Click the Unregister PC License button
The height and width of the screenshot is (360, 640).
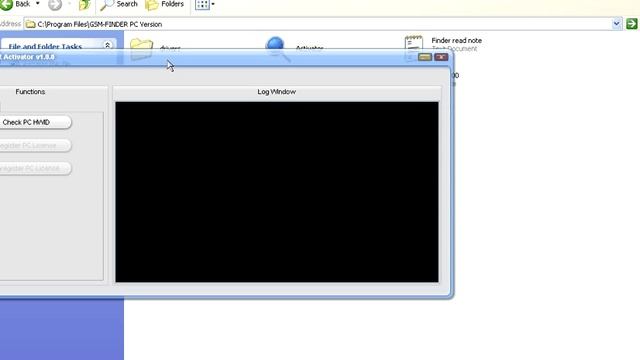pyautogui.click(x=35, y=168)
